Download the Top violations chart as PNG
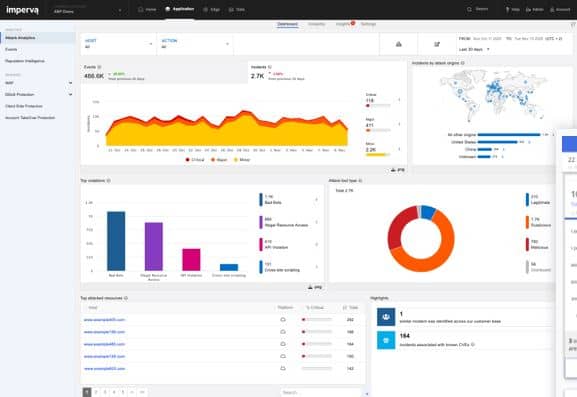 (x=315, y=287)
